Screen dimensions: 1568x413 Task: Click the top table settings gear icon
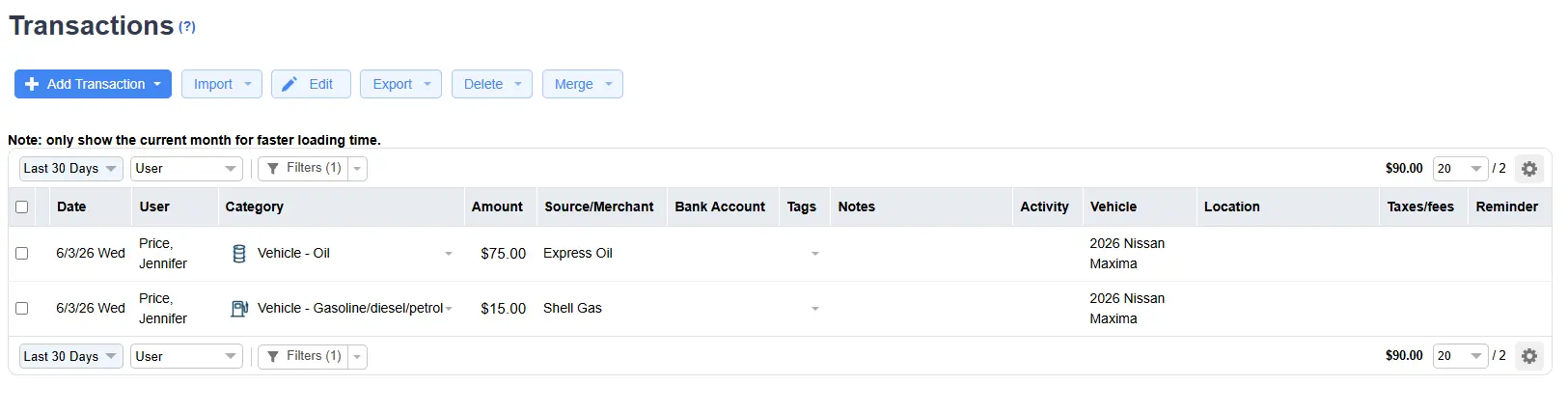click(1529, 169)
